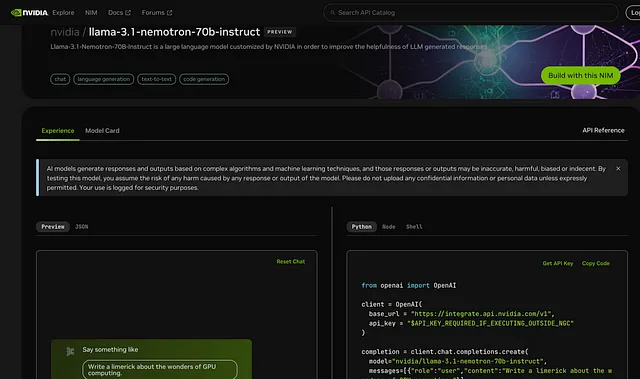The width and height of the screenshot is (640, 379).
Task: Click the model name string in code
Action: pyautogui.click(x=467, y=361)
